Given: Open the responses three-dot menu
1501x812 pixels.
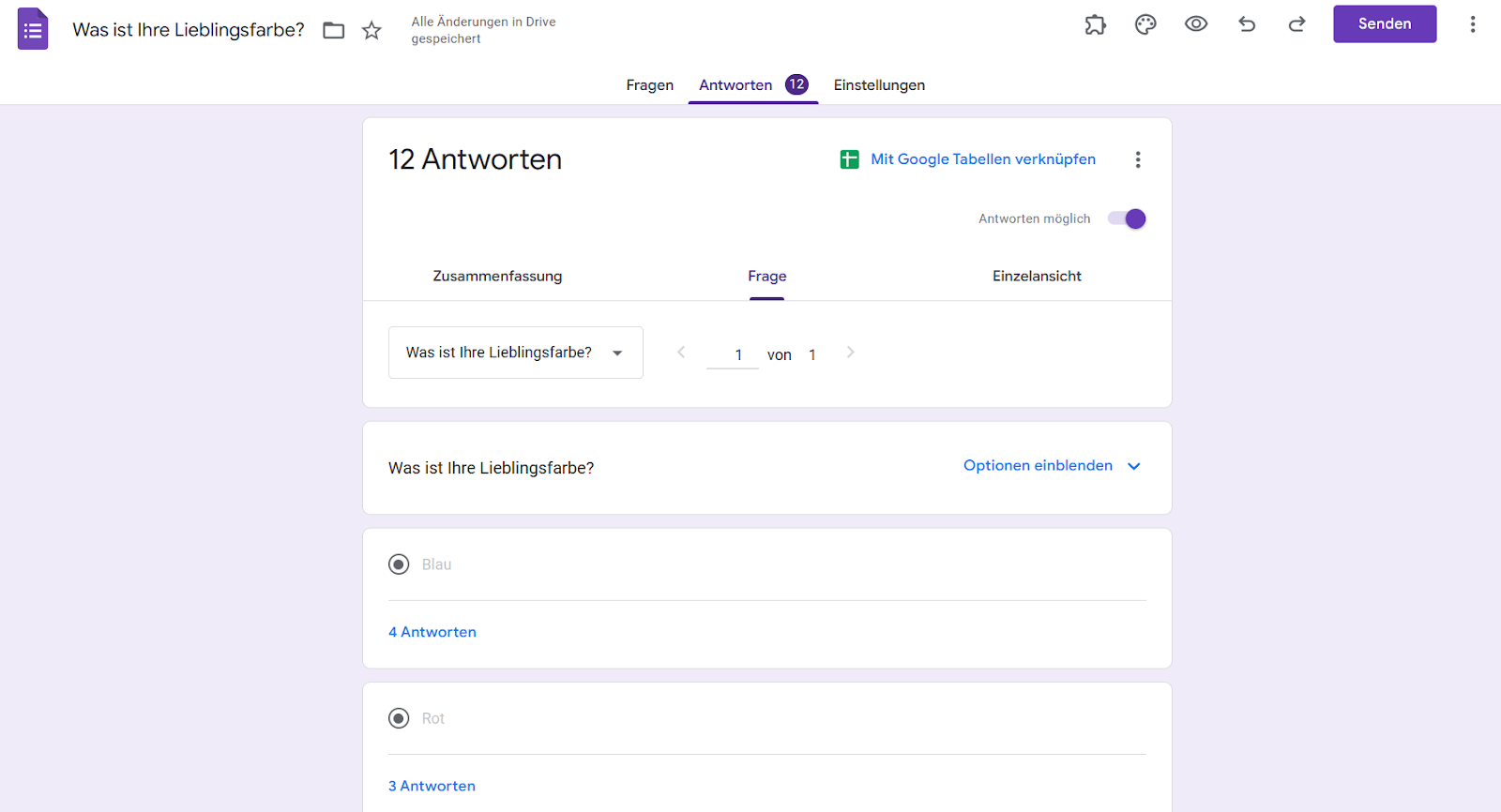Looking at the screenshot, I should 1138,159.
